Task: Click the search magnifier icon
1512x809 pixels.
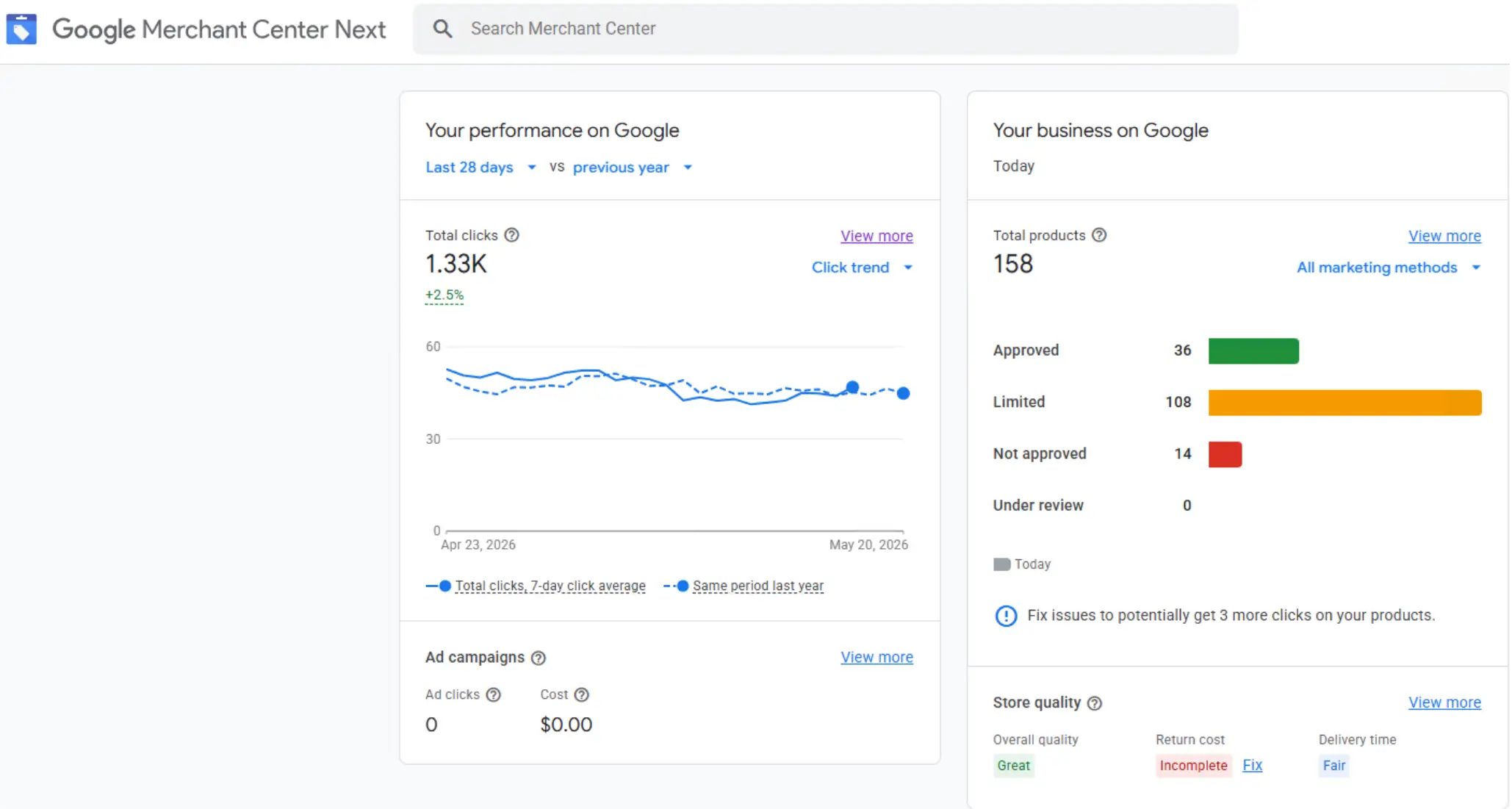Action: [x=442, y=29]
